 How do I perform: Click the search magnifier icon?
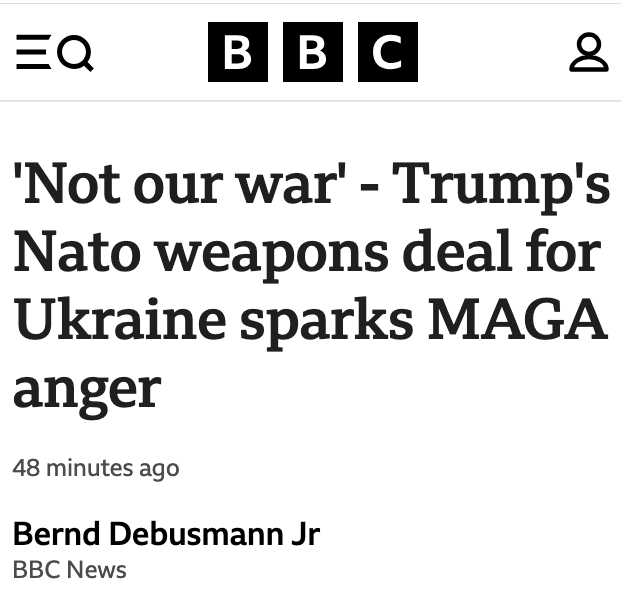click(77, 54)
